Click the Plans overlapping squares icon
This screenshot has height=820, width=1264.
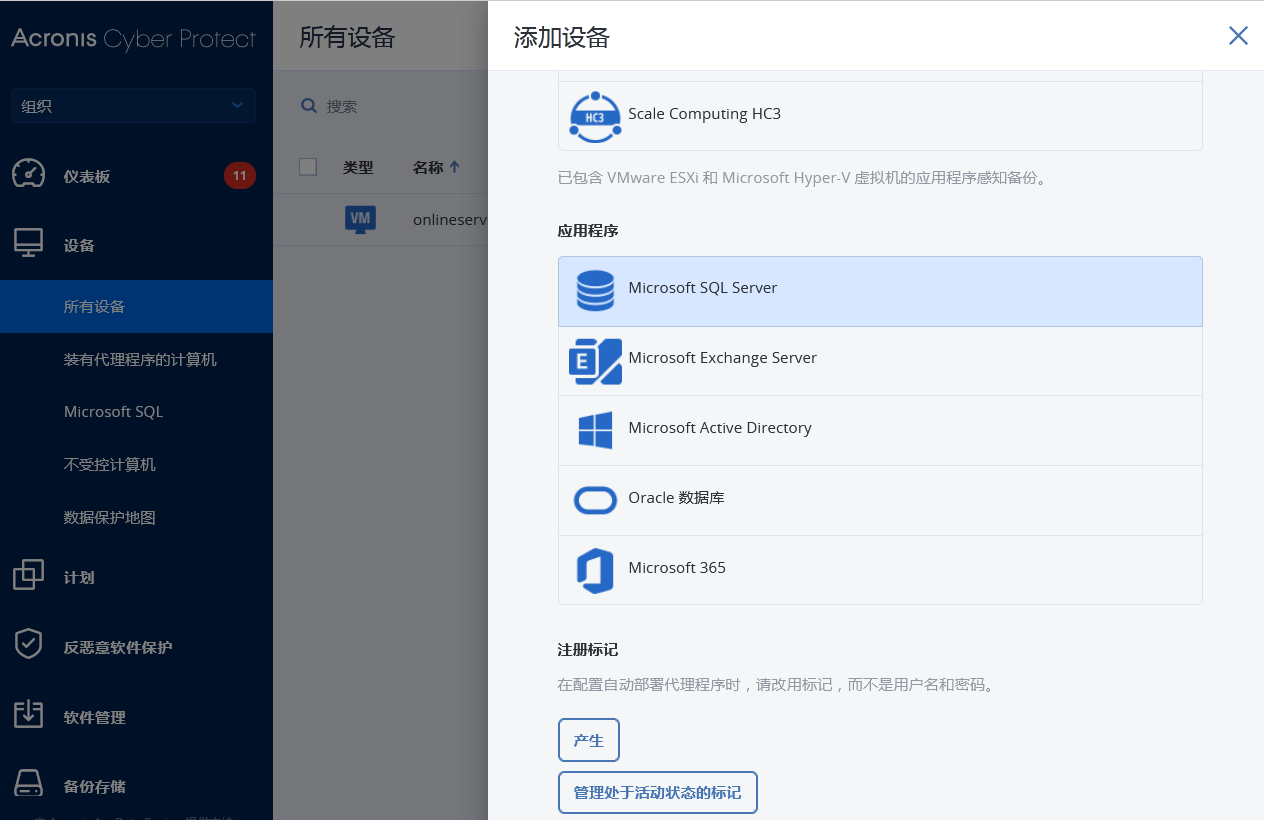28,576
